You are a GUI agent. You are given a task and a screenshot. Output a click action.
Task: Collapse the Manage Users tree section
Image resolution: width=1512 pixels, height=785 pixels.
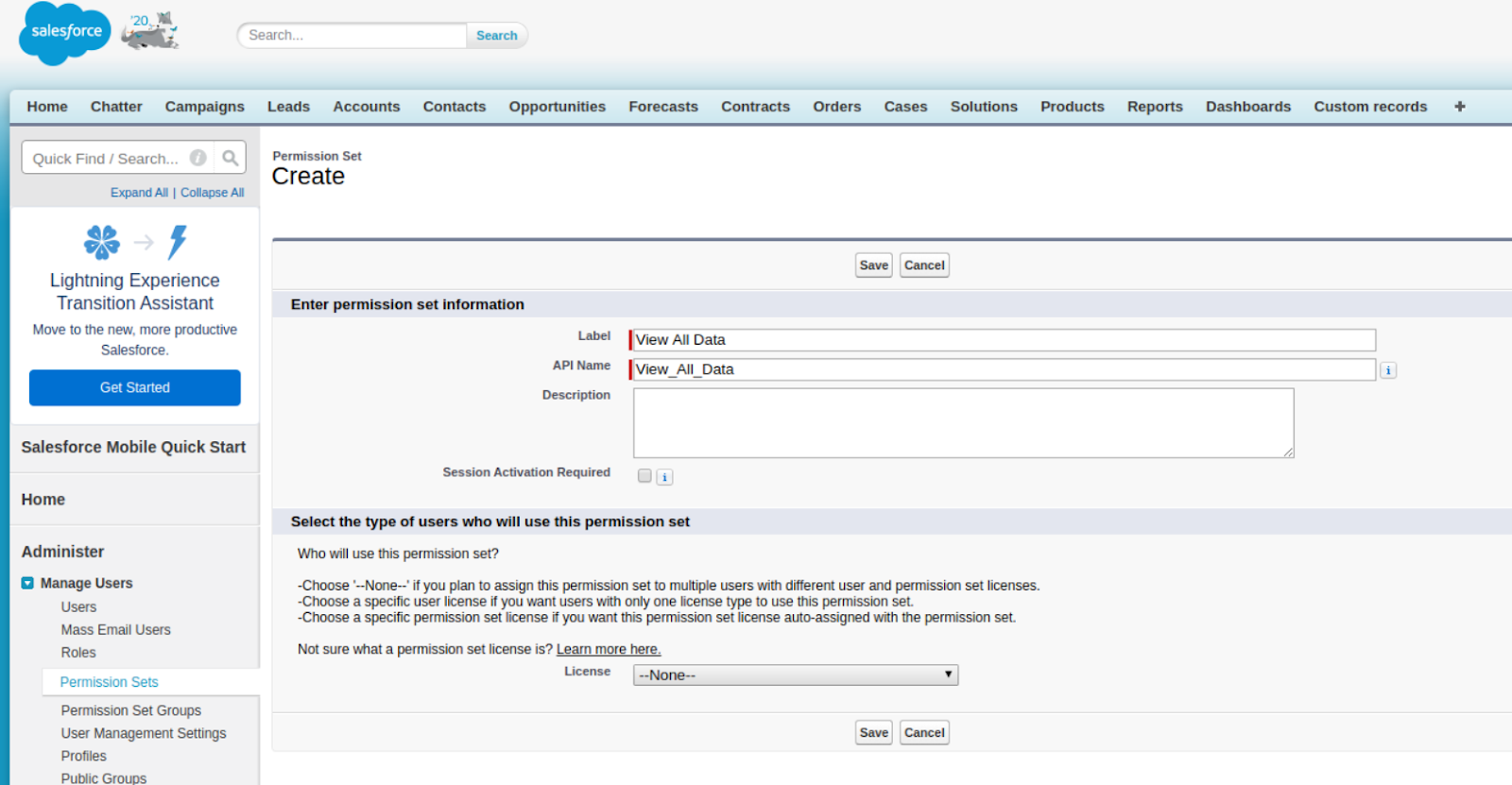pos(27,583)
